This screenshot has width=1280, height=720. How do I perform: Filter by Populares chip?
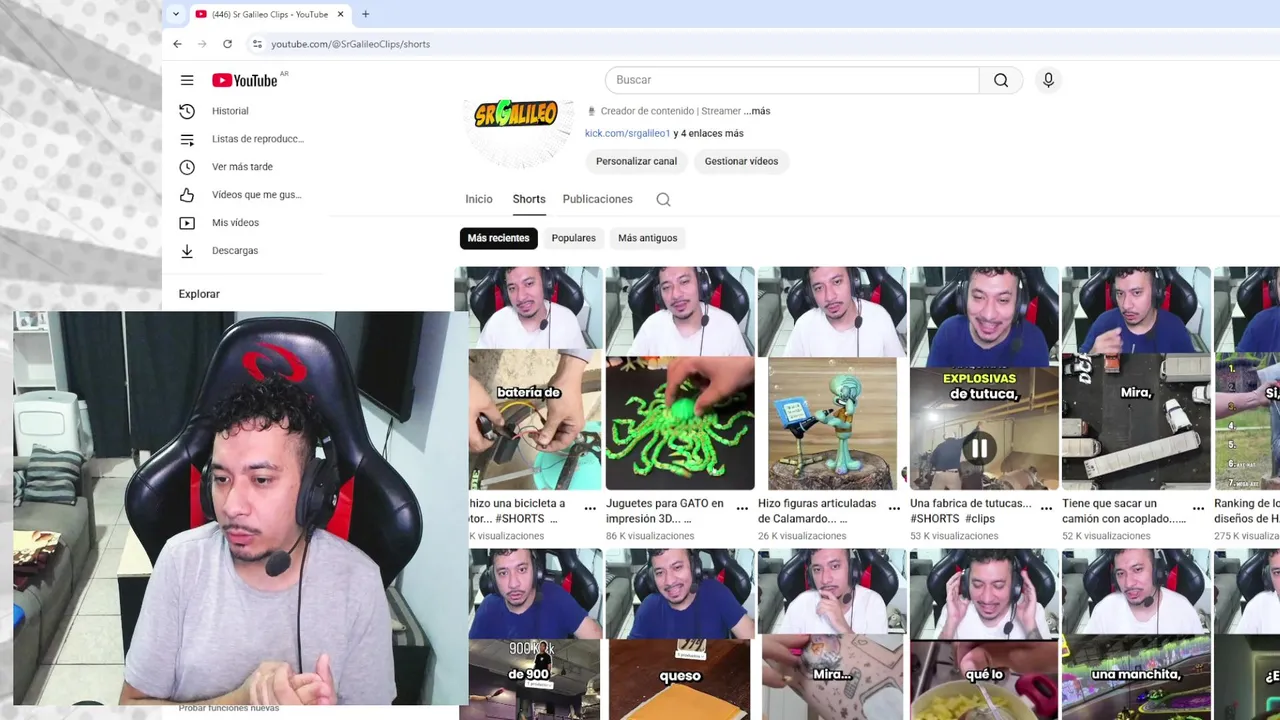point(573,238)
